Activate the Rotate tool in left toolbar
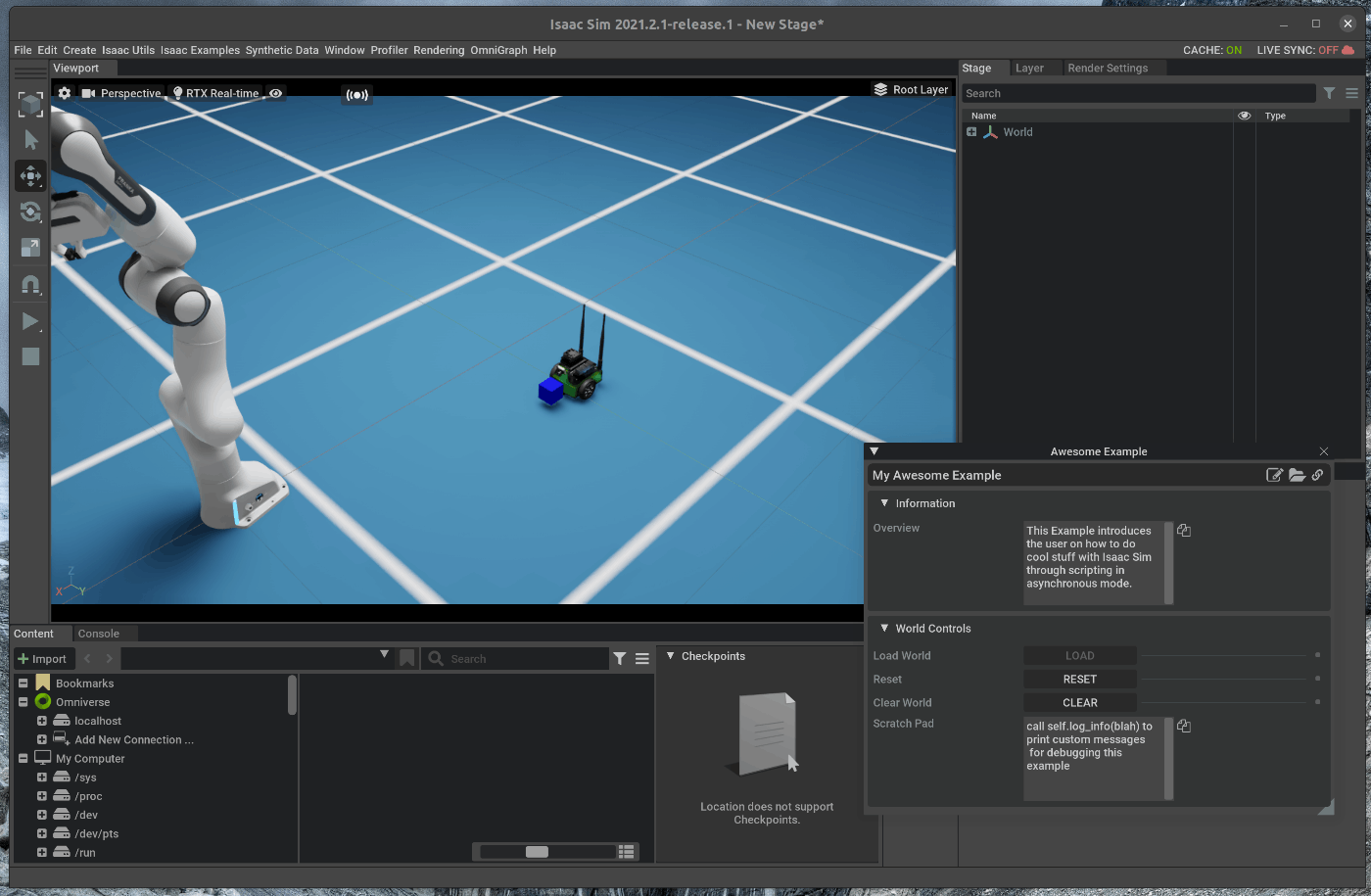Screen dimensions: 1371x896 (x=30, y=212)
